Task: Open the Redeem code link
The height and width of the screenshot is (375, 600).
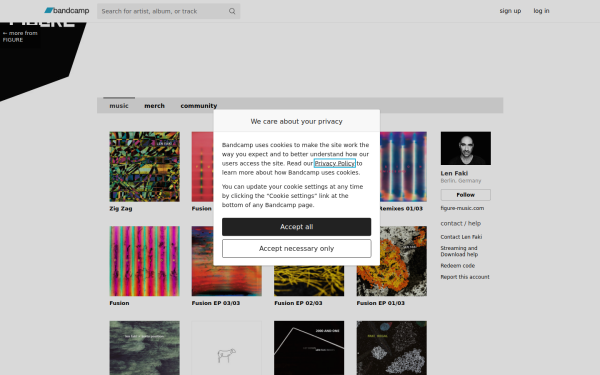Action: [458, 266]
